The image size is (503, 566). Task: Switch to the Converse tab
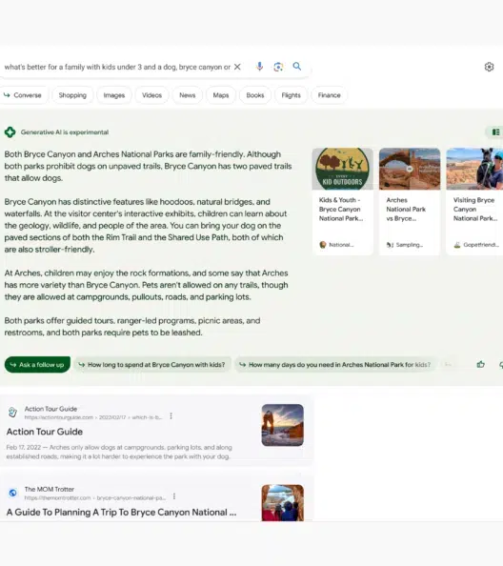click(x=23, y=95)
